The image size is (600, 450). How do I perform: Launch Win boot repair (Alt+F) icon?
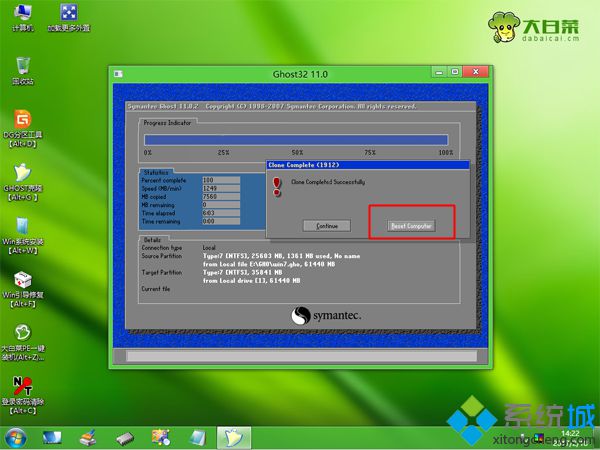tap(23, 290)
